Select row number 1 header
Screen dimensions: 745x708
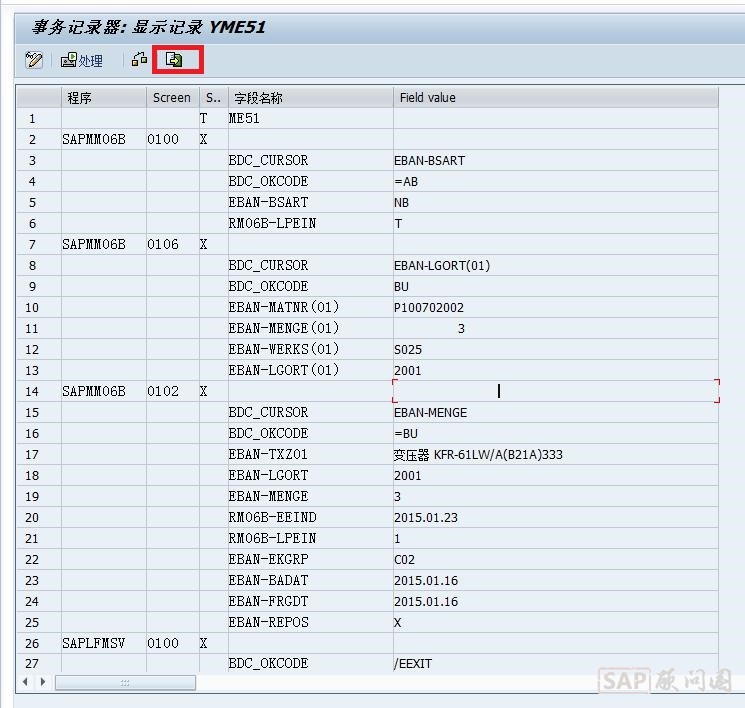click(x=33, y=119)
